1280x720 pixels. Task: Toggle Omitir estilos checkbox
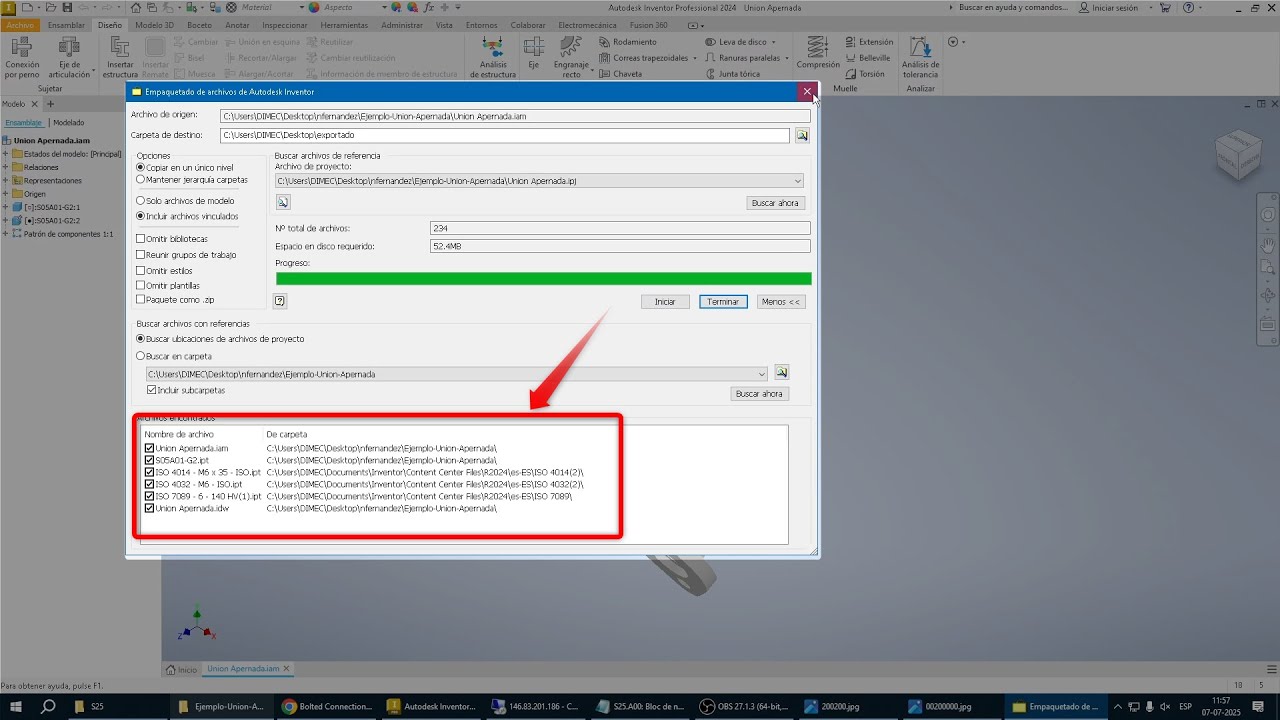(141, 271)
